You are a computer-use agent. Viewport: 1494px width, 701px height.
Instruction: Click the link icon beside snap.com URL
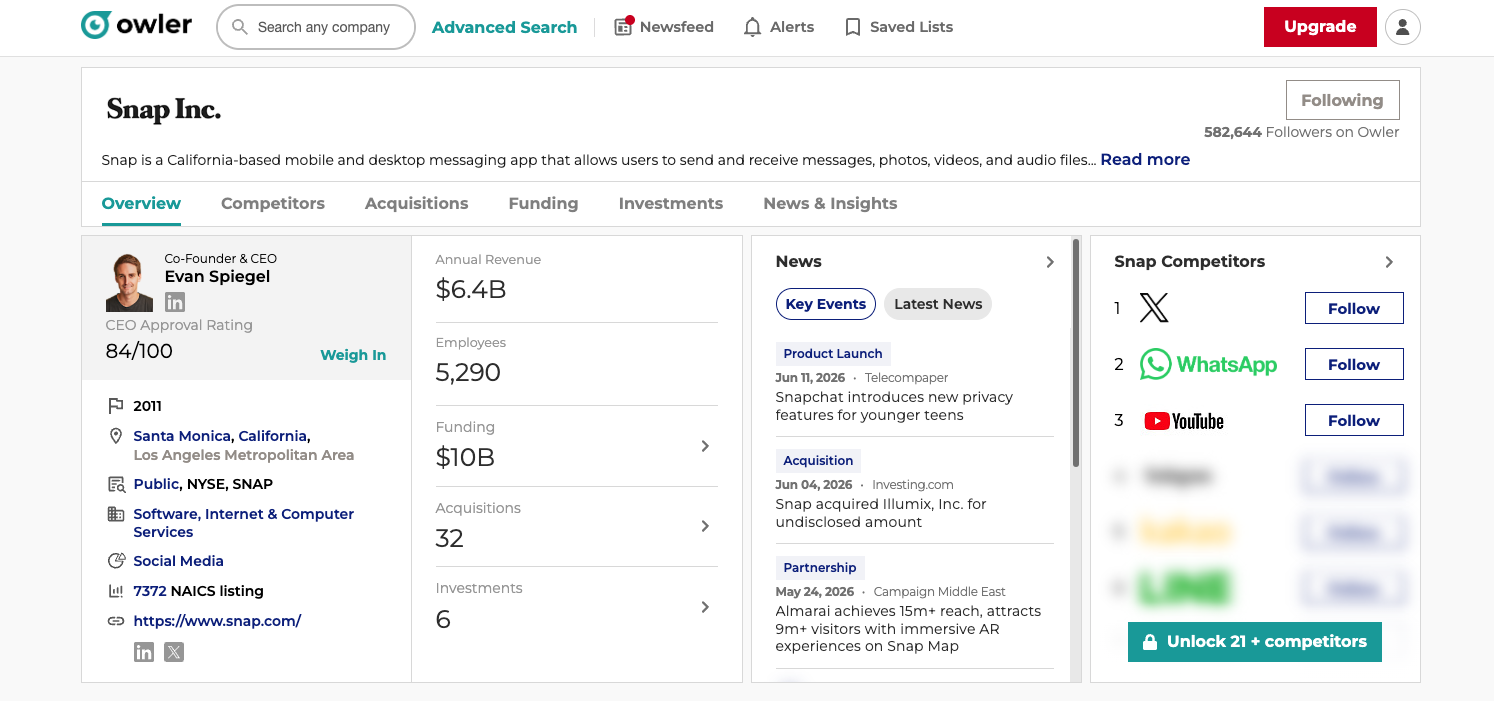coord(115,621)
